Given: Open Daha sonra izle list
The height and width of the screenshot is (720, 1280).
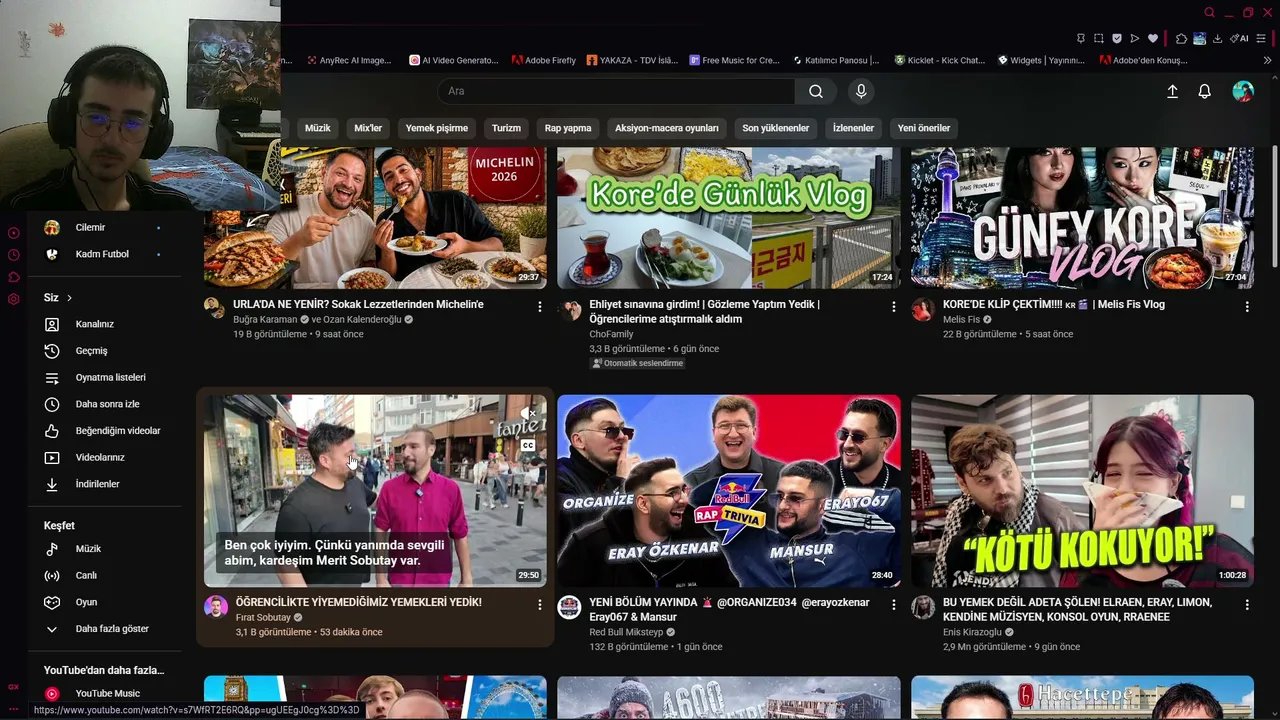Looking at the screenshot, I should (105, 404).
